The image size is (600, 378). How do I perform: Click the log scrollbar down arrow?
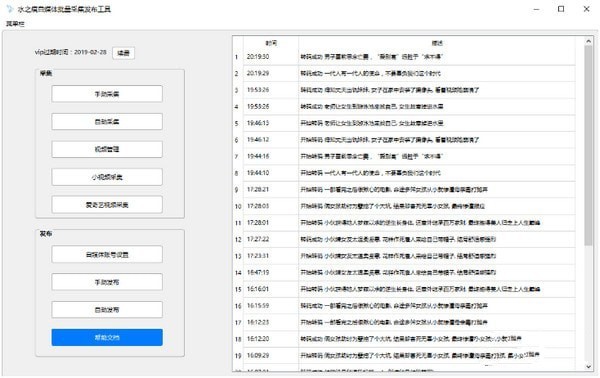(x=588, y=367)
